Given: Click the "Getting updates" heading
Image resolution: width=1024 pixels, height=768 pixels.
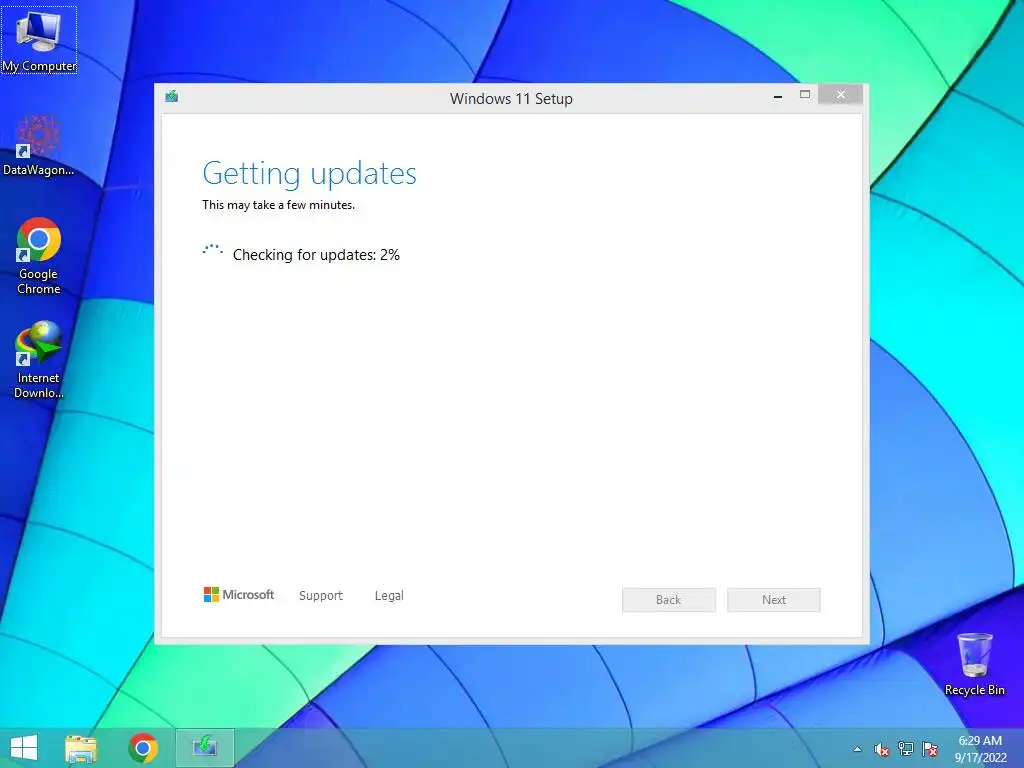Looking at the screenshot, I should (x=310, y=174).
